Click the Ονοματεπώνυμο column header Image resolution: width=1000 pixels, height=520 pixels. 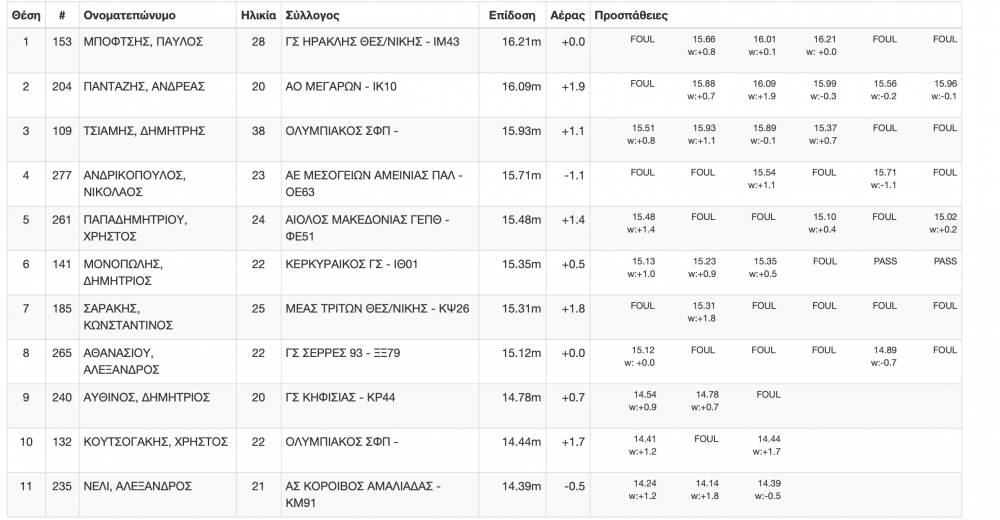click(129, 15)
